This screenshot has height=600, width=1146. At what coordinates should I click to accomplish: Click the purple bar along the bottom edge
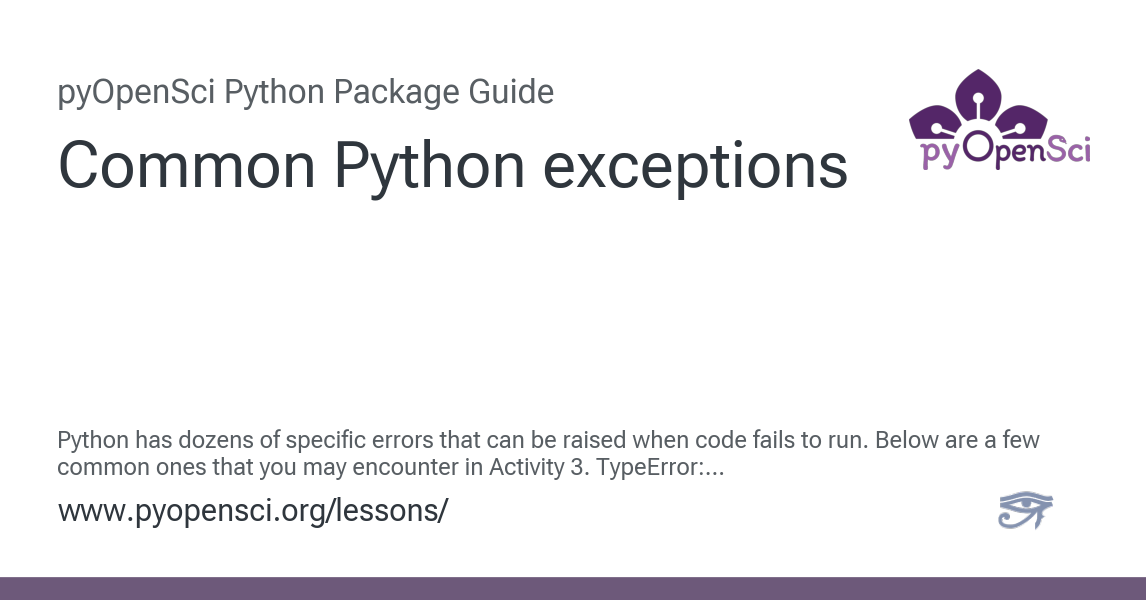click(573, 588)
